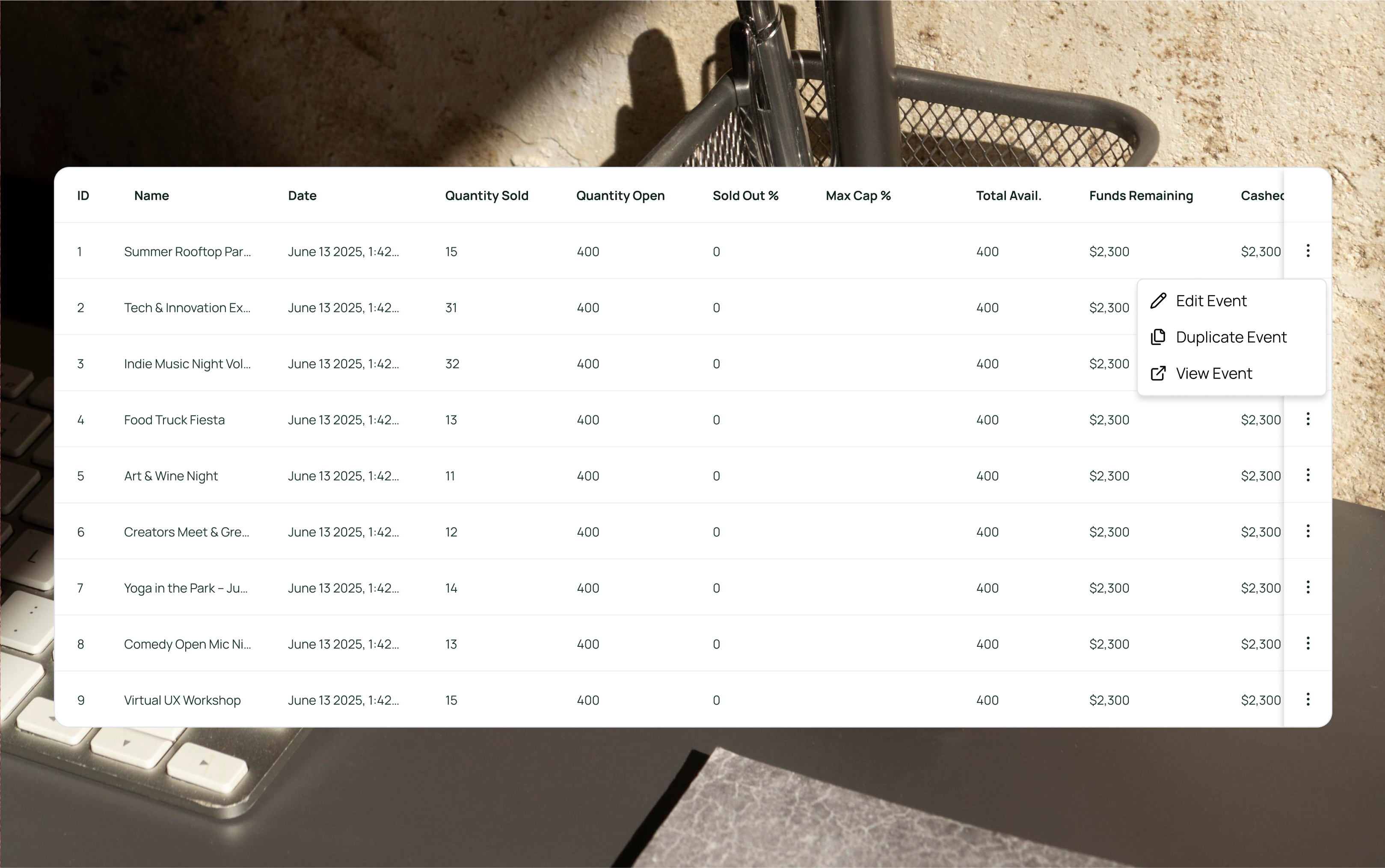Open three-dot menu for Art & Wine Night

coord(1308,475)
